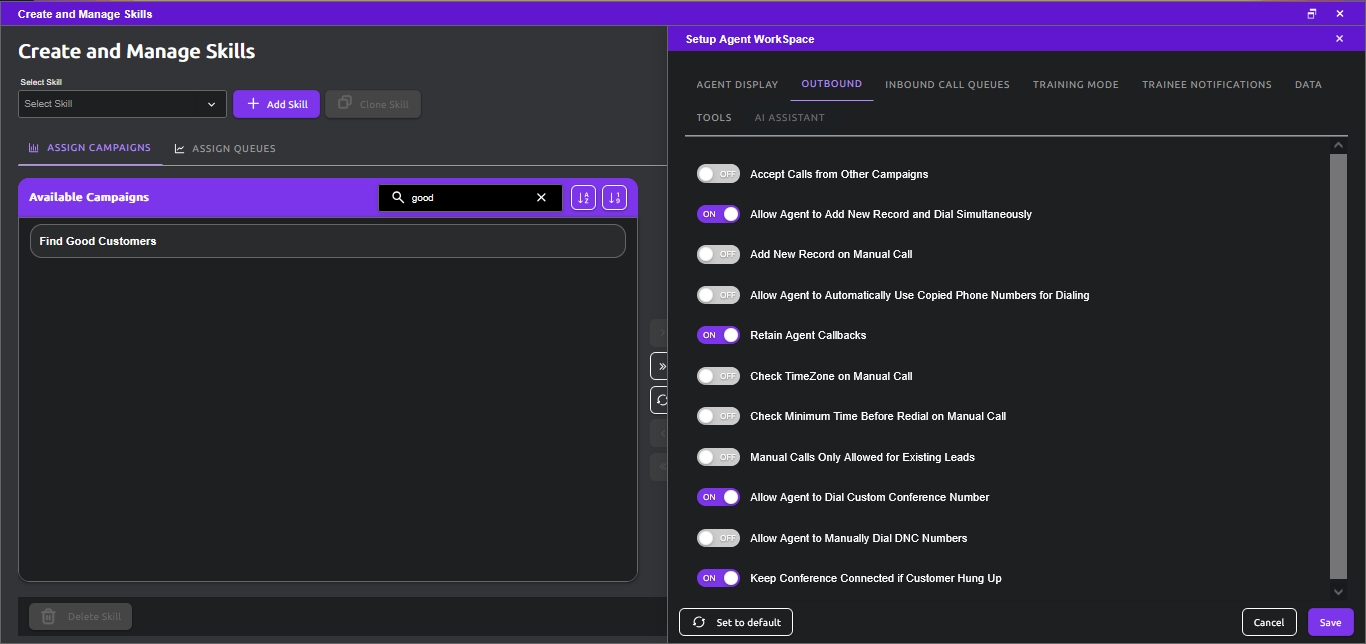Clear the campaign search text
Viewport: 1366px width, 644px height.
tap(541, 198)
